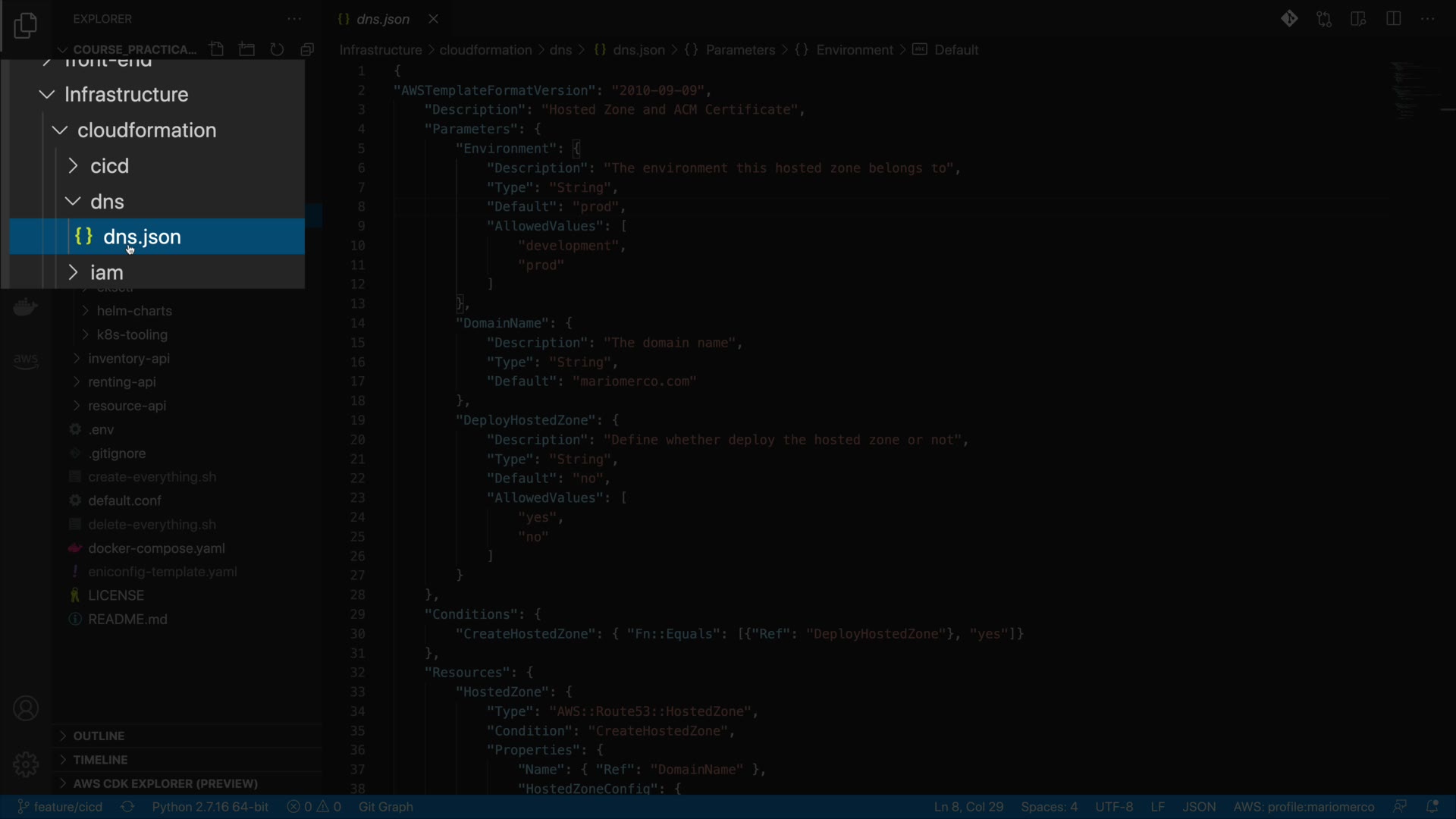Viewport: 1456px width, 819px height.
Task: Open the Manage settings gear icon
Action: tap(26, 764)
